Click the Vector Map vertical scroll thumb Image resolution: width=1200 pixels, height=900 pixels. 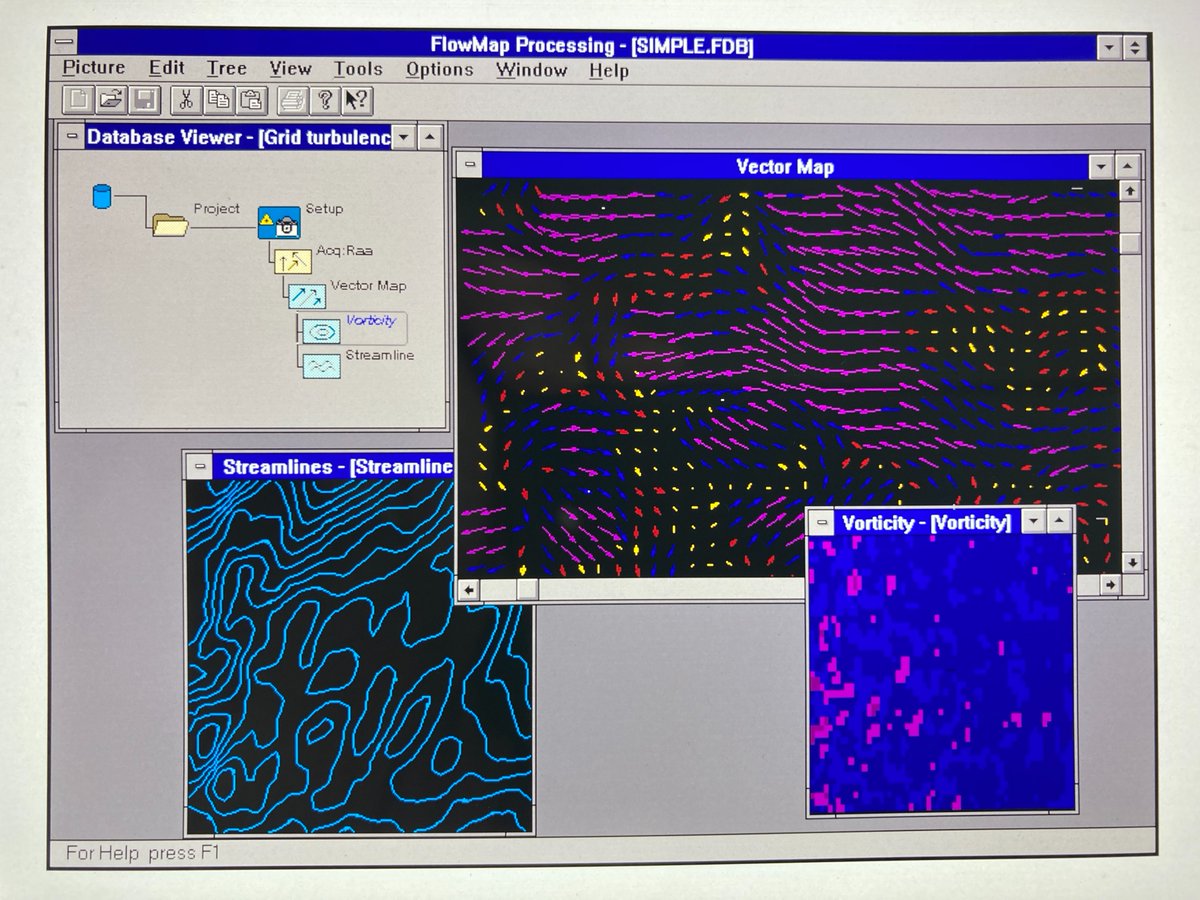click(1131, 243)
